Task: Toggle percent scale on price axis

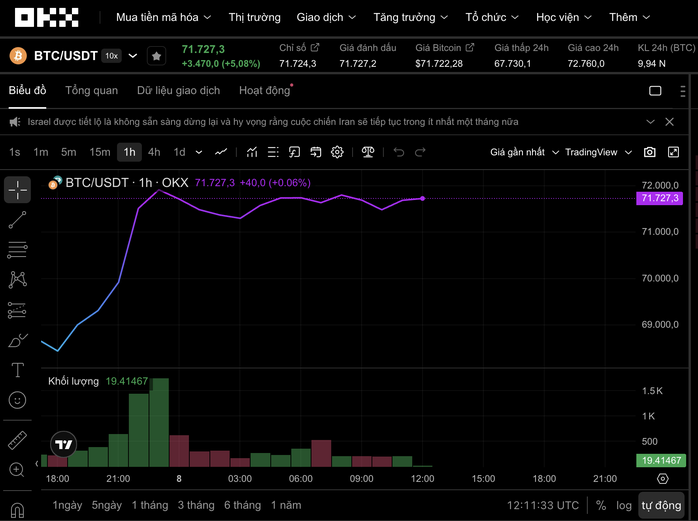Action: coord(601,505)
